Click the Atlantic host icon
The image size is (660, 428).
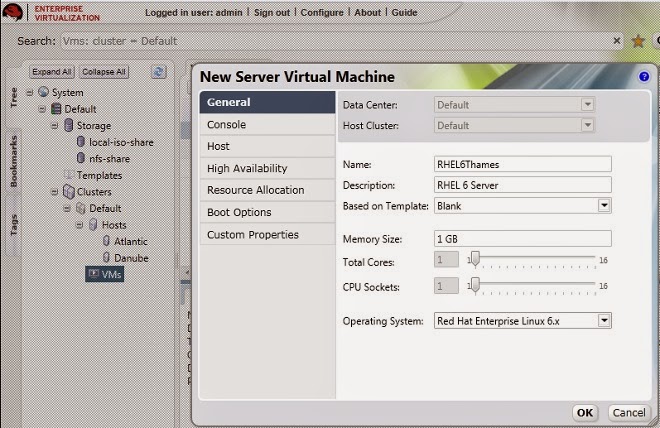[106, 241]
